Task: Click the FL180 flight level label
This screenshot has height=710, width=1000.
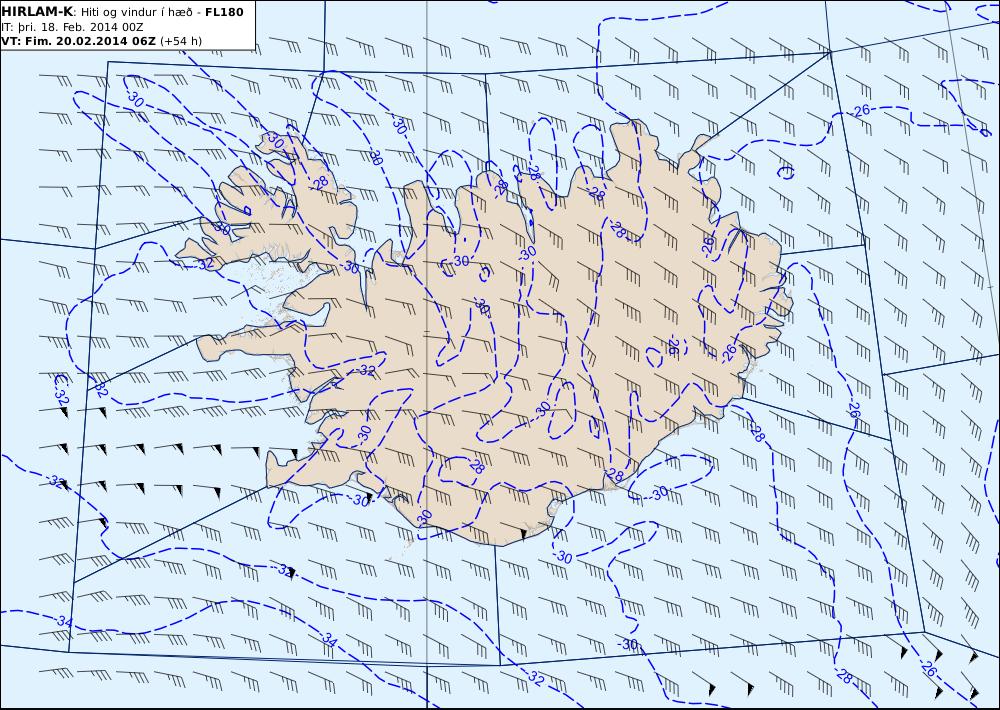Action: click(224, 12)
